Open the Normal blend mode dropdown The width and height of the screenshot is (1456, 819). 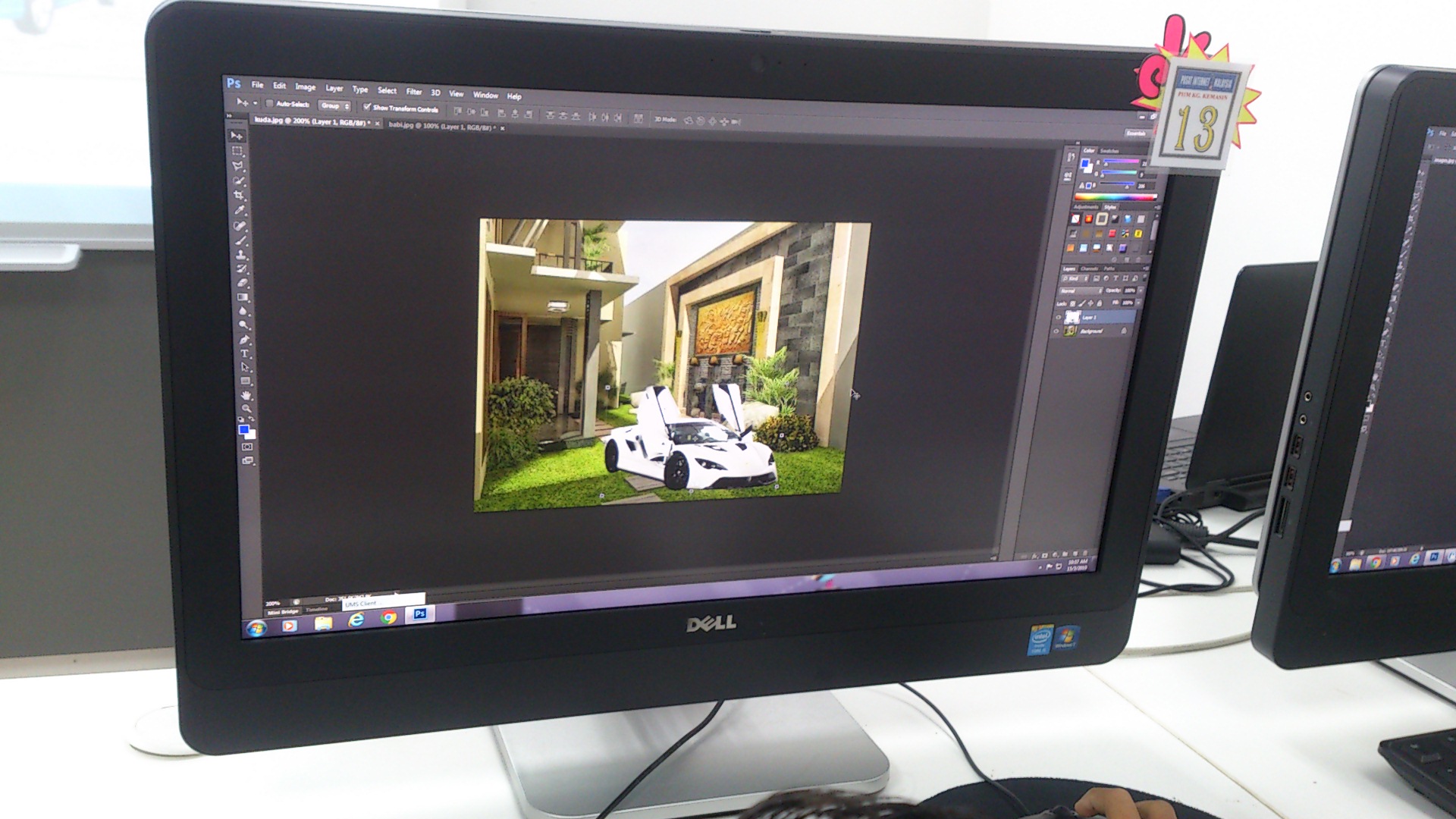coord(1081,291)
